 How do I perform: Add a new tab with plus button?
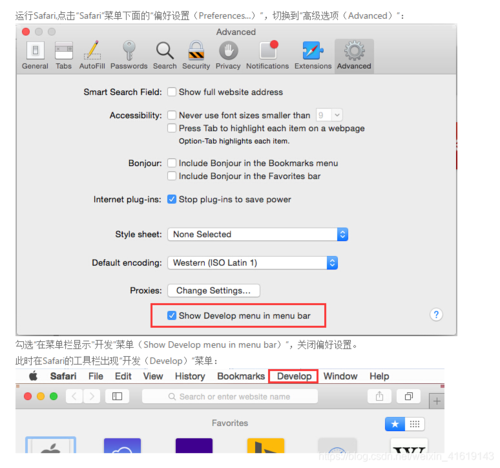[437, 401]
